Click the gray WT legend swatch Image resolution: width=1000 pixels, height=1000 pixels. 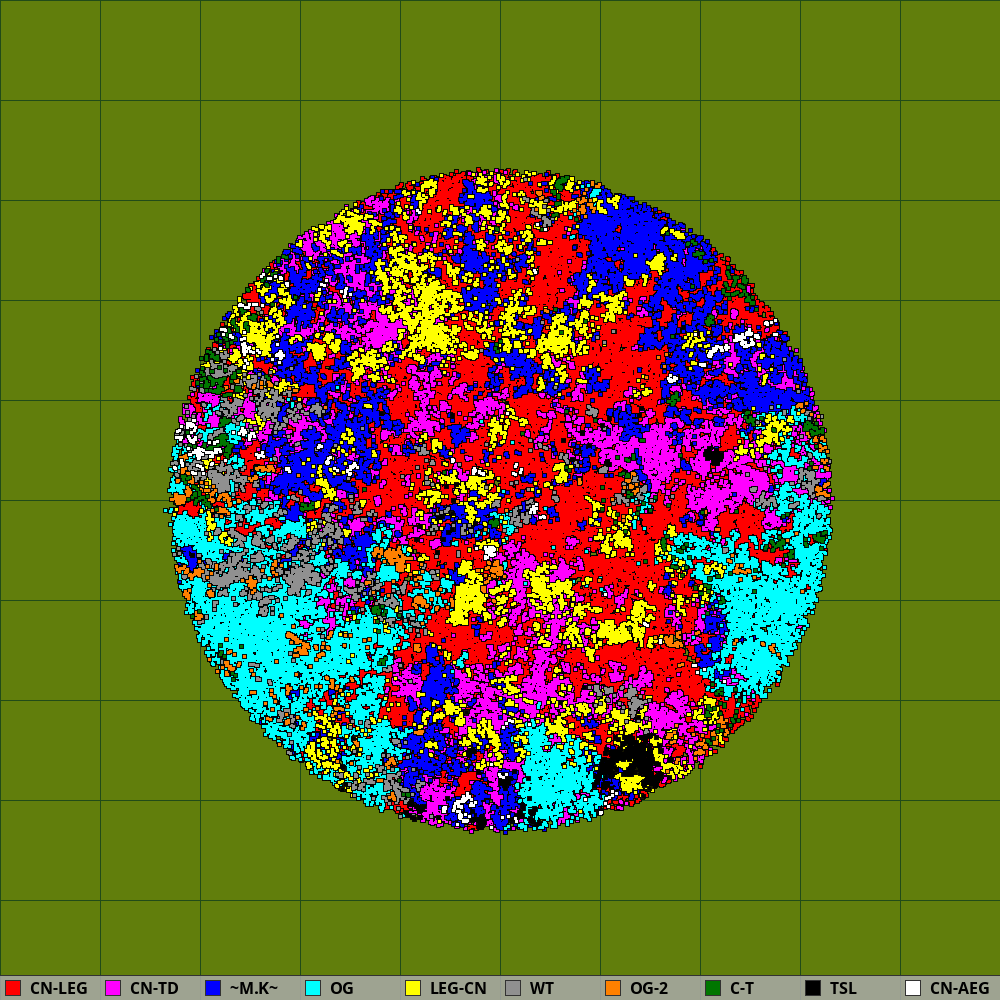click(x=513, y=988)
